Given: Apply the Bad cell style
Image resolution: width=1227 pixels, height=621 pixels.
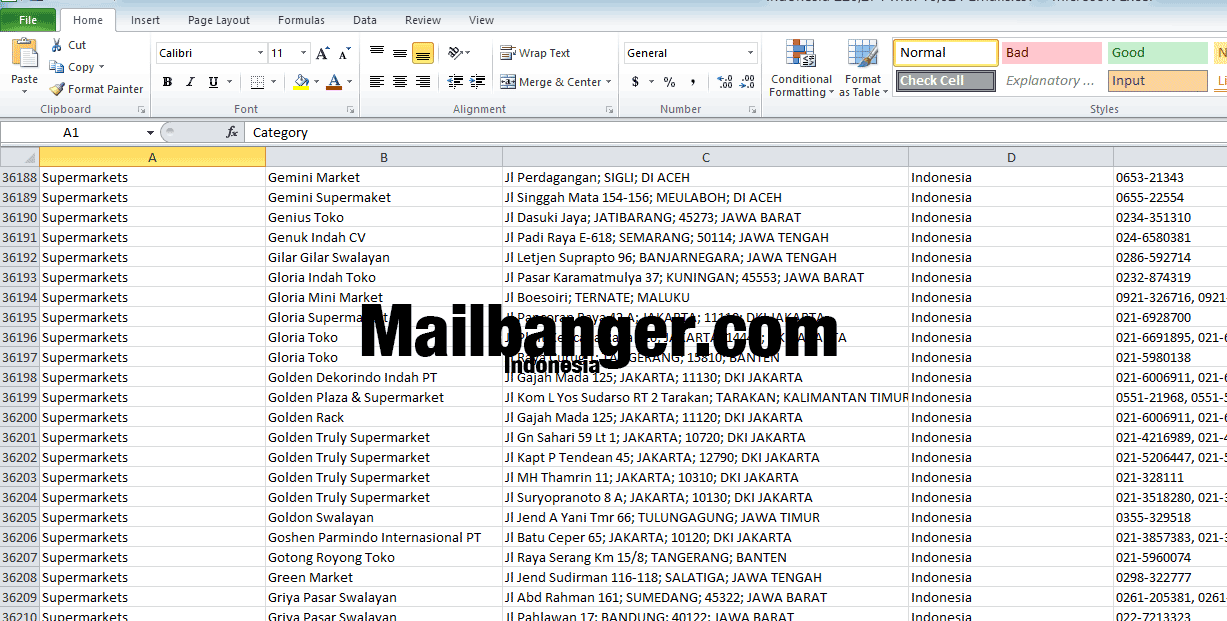Looking at the screenshot, I should (1052, 53).
